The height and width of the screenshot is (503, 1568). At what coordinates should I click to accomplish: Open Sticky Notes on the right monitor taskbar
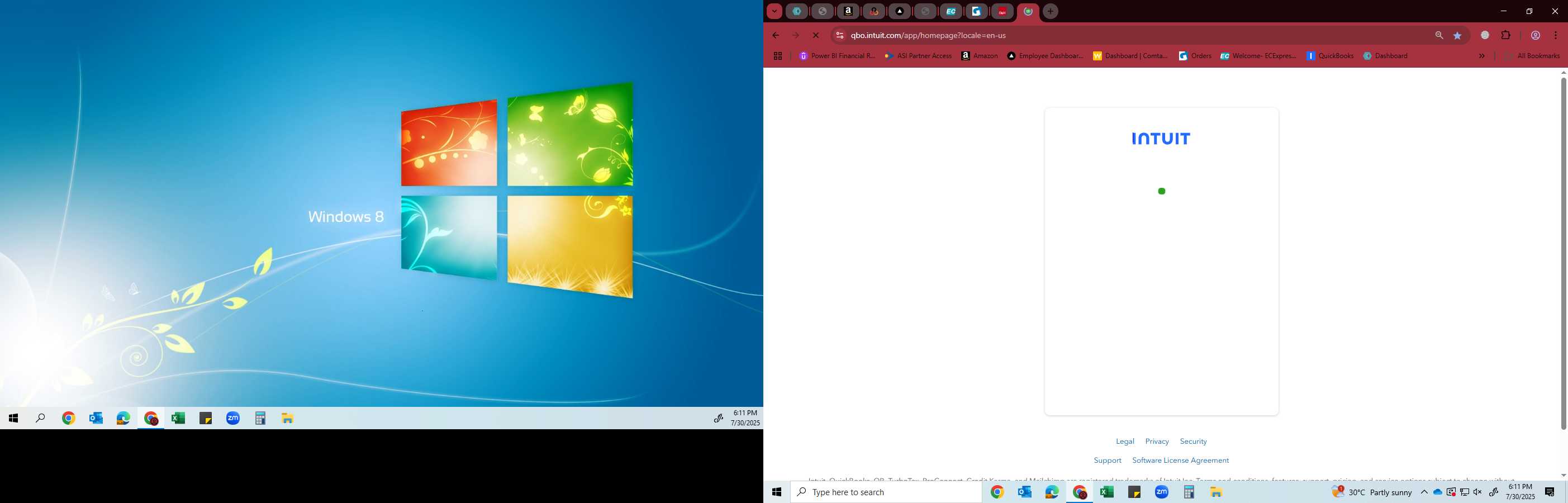1134,492
